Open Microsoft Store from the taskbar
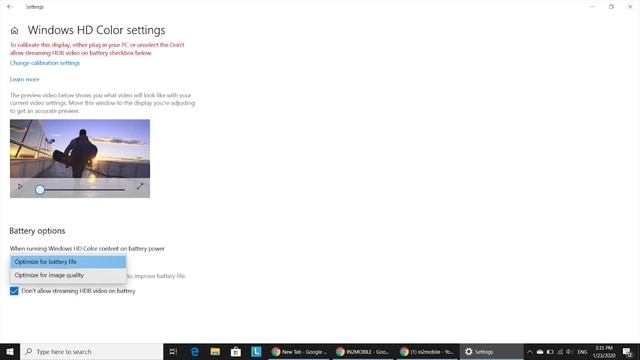The height and width of the screenshot is (360, 640). (236, 351)
